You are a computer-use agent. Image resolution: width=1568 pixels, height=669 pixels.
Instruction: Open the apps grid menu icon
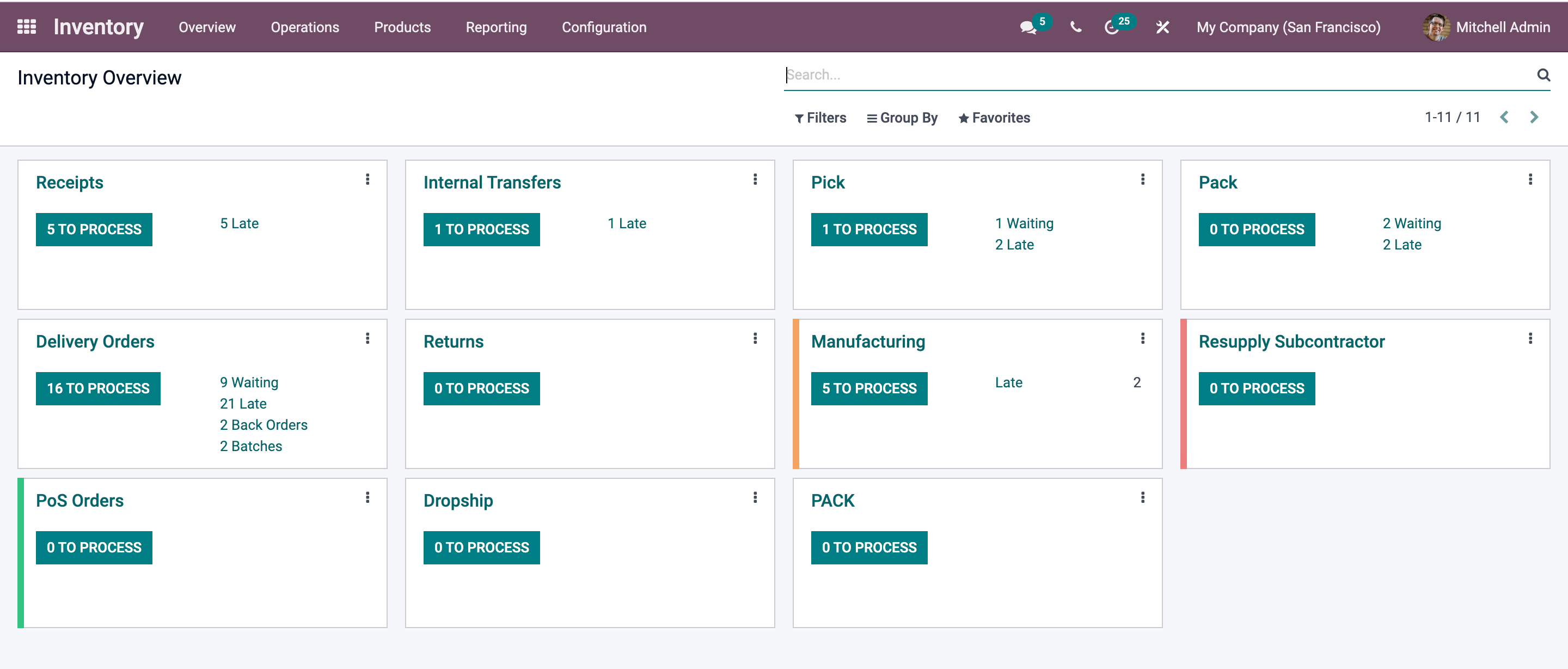26,27
